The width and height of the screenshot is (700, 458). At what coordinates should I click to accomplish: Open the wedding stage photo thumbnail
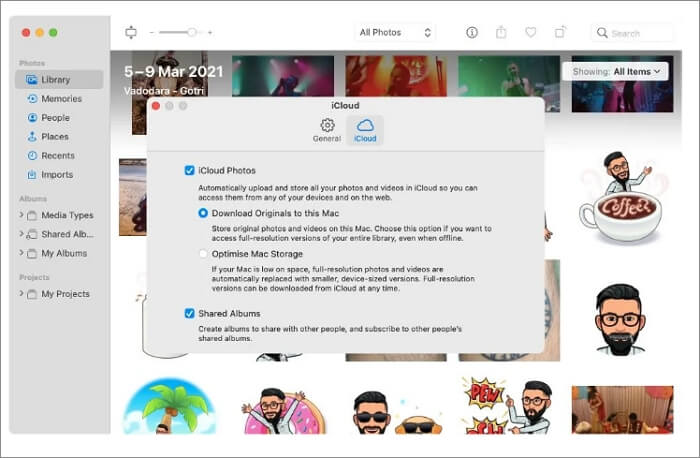622,410
